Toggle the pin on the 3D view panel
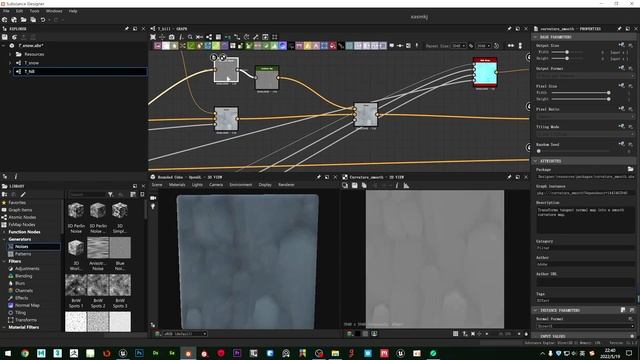The image size is (640, 360). 319,177
